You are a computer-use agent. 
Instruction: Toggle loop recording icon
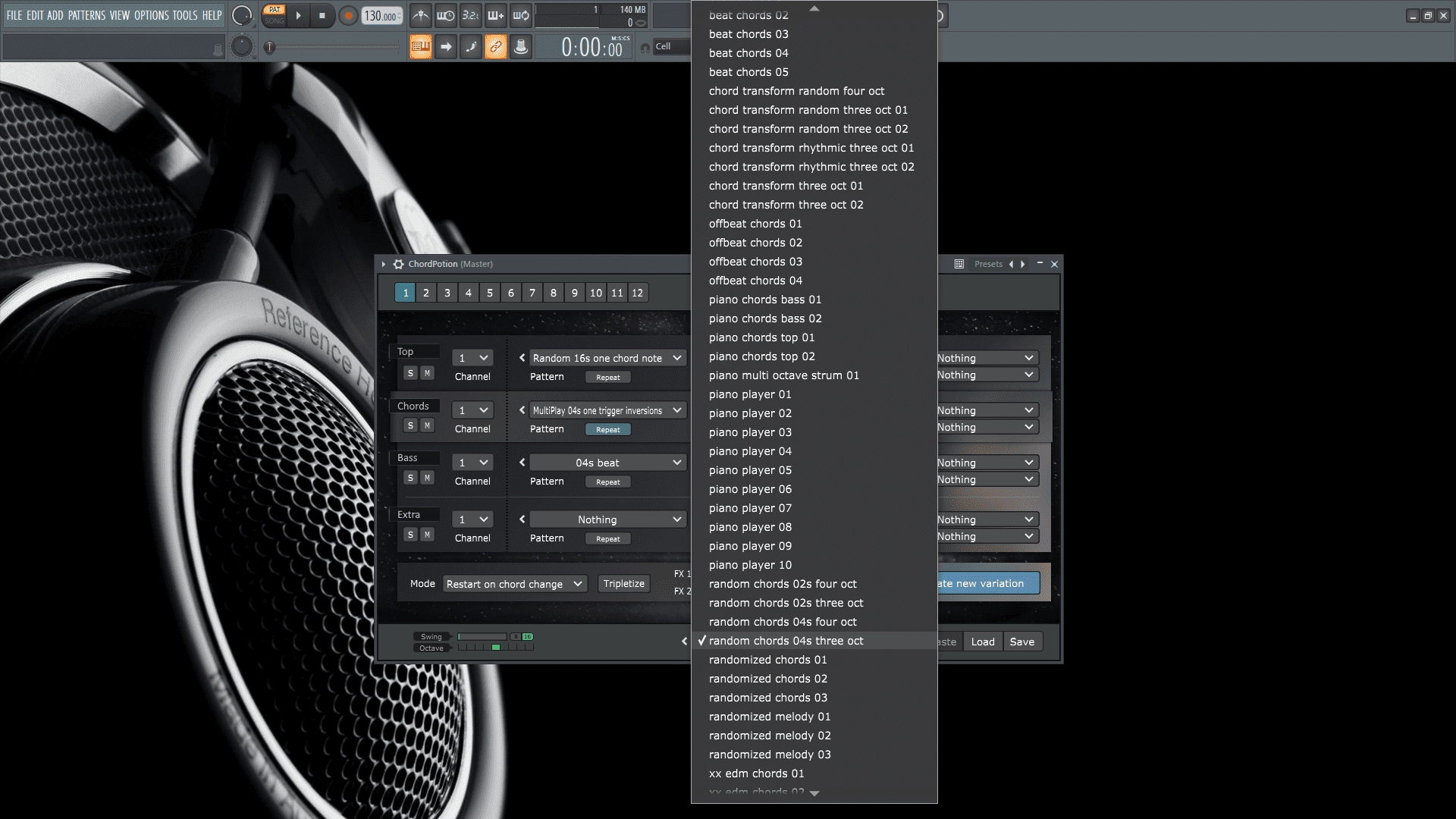pyautogui.click(x=521, y=15)
